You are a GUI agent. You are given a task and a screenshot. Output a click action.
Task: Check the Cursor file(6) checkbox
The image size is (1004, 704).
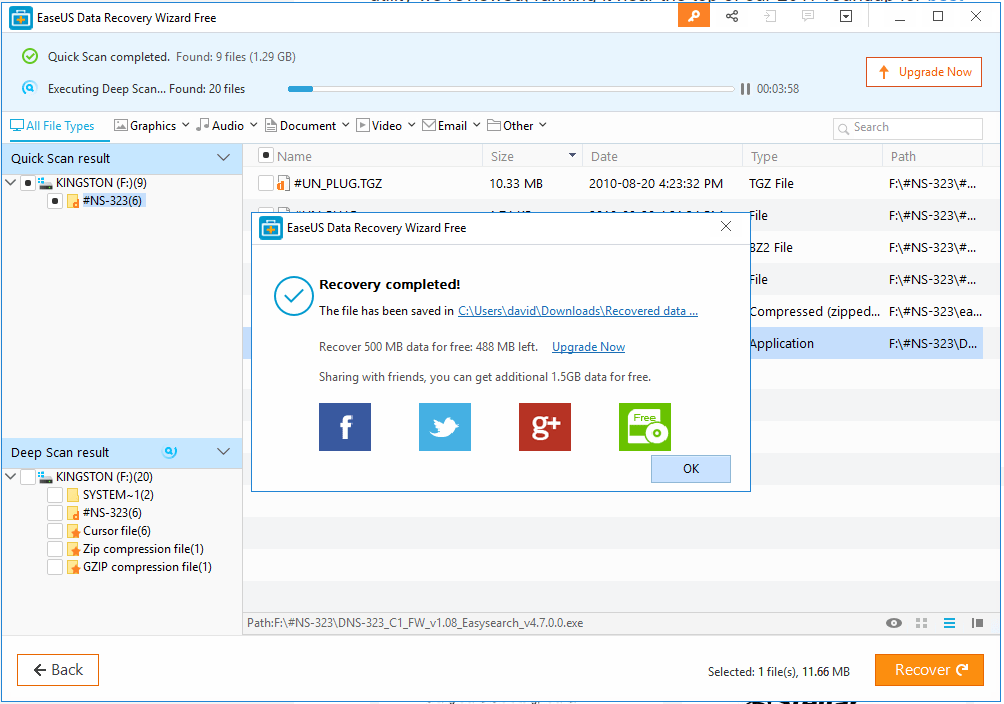point(55,531)
